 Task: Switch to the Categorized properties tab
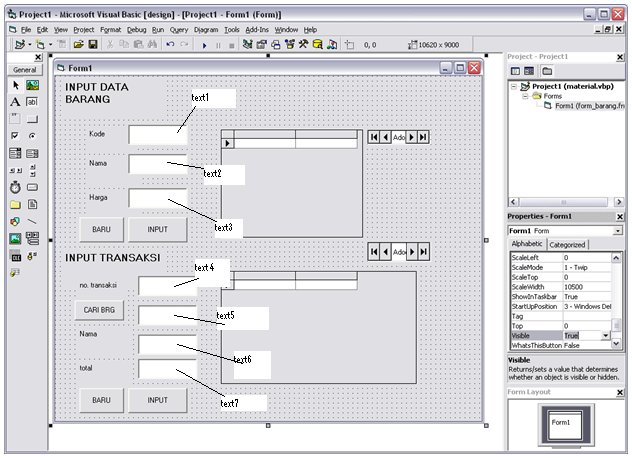point(567,244)
